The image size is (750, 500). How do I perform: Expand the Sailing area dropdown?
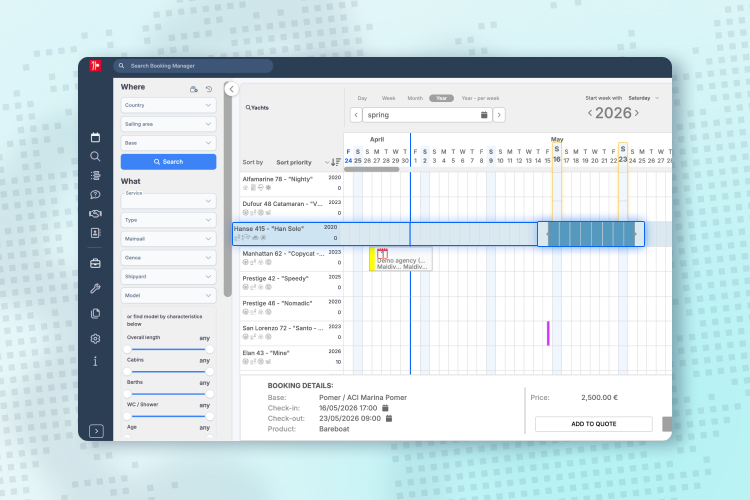point(168,124)
